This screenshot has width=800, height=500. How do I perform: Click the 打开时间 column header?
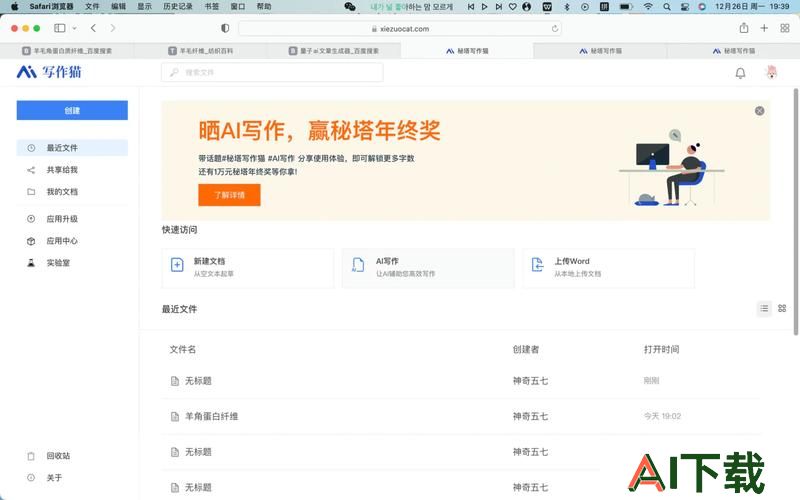[x=661, y=349]
